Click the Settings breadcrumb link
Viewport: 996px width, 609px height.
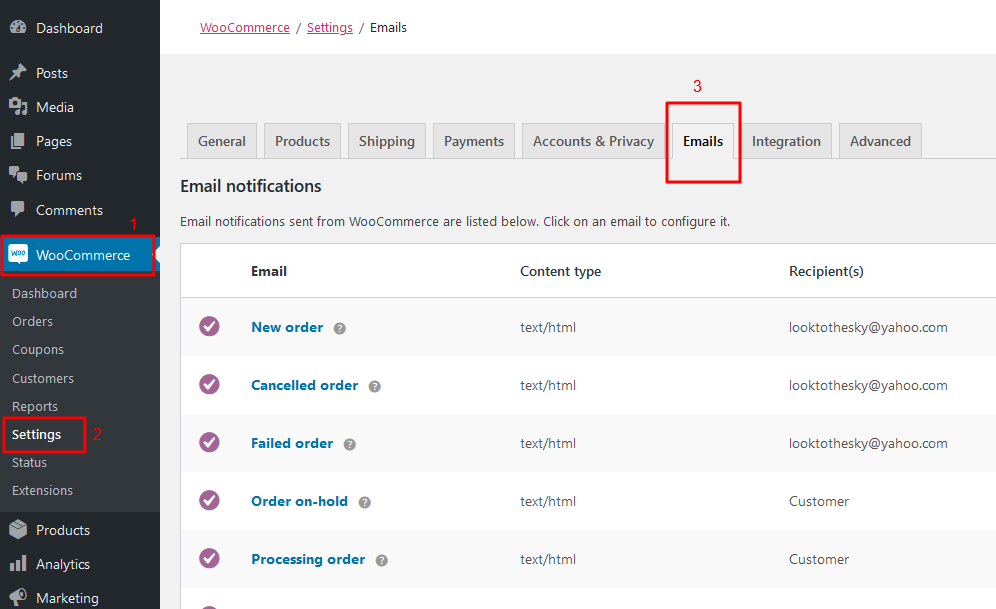click(330, 27)
